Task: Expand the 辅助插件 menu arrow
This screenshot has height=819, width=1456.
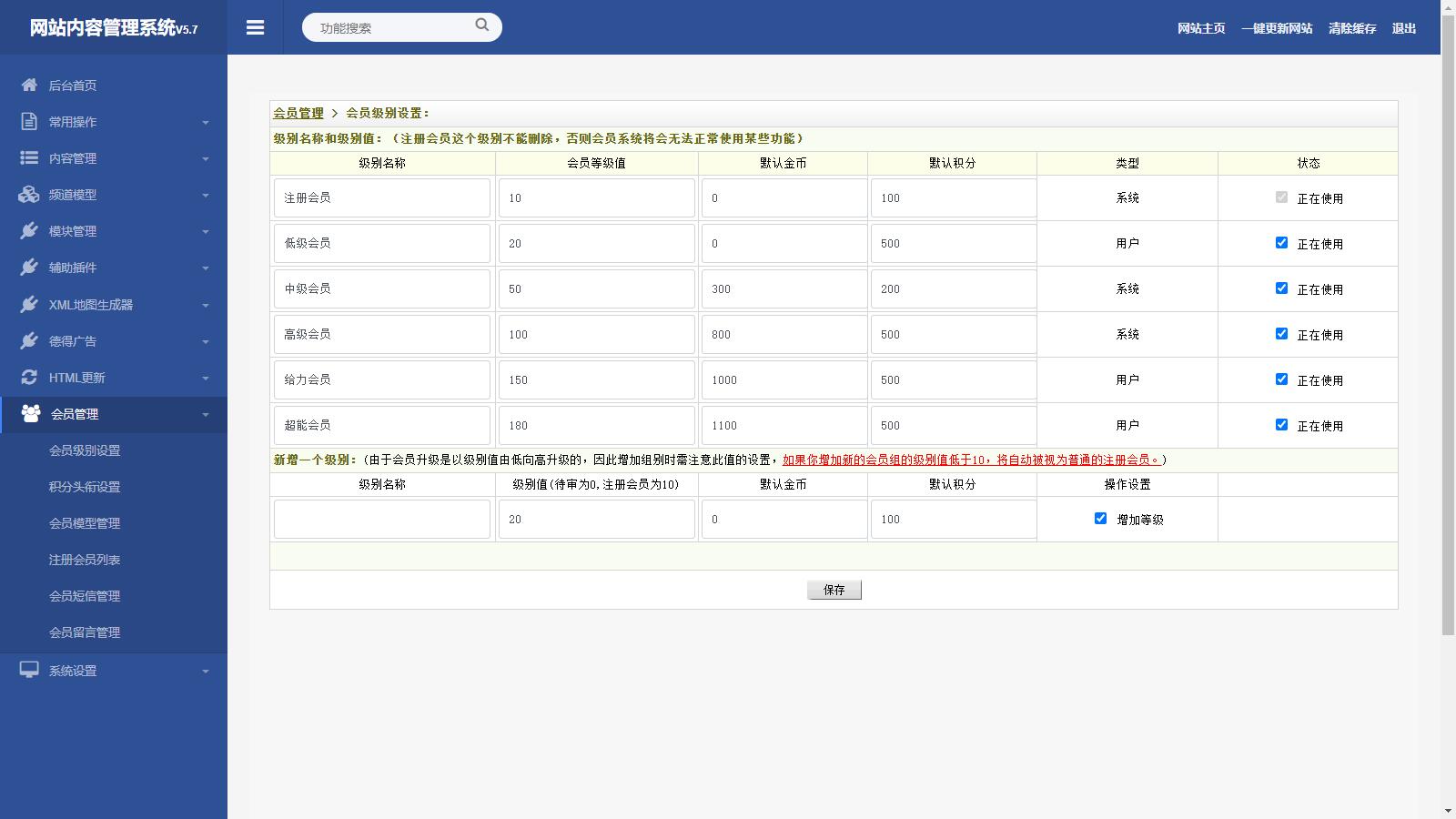Action: click(x=205, y=268)
